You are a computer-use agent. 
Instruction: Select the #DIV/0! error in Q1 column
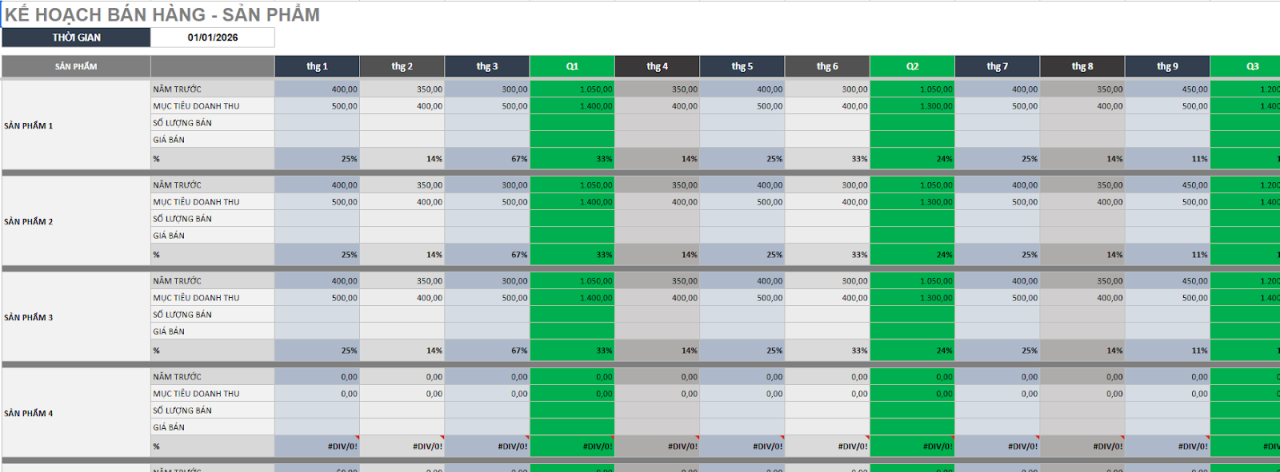click(x=572, y=446)
